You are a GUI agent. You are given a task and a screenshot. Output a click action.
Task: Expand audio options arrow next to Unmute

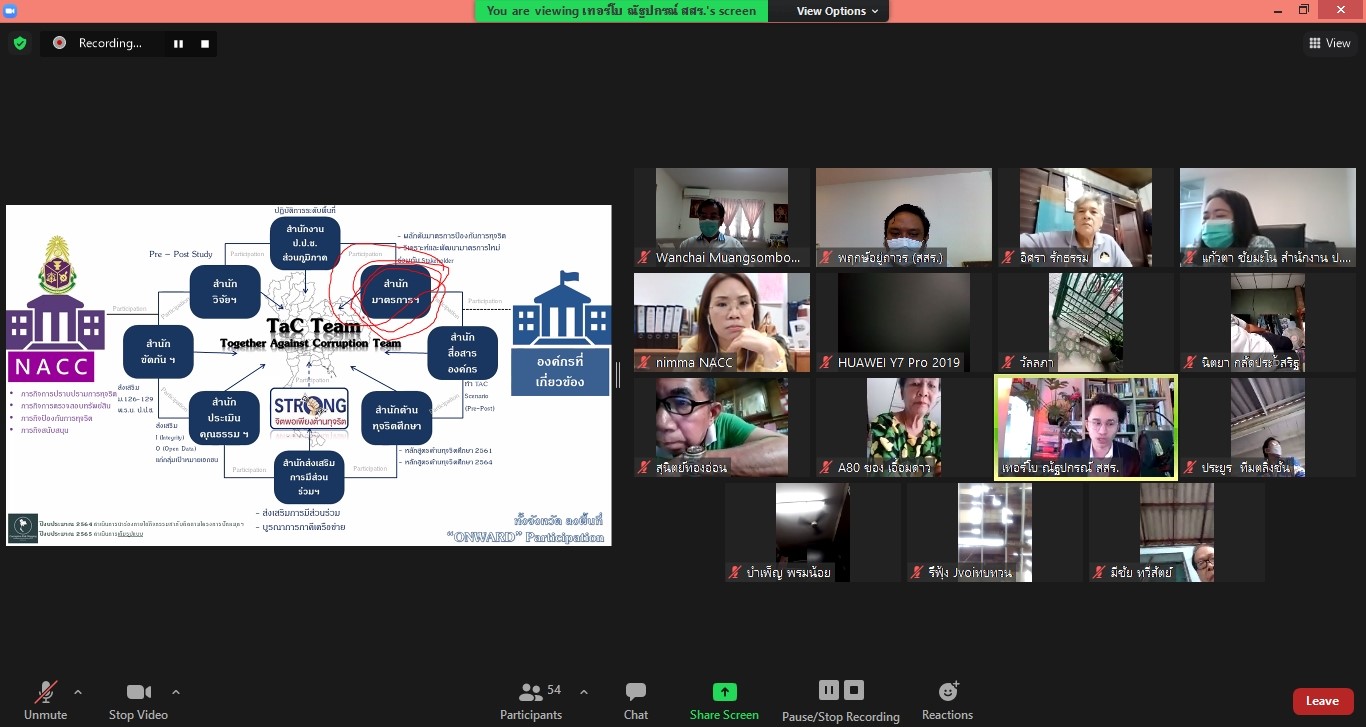coord(78,692)
